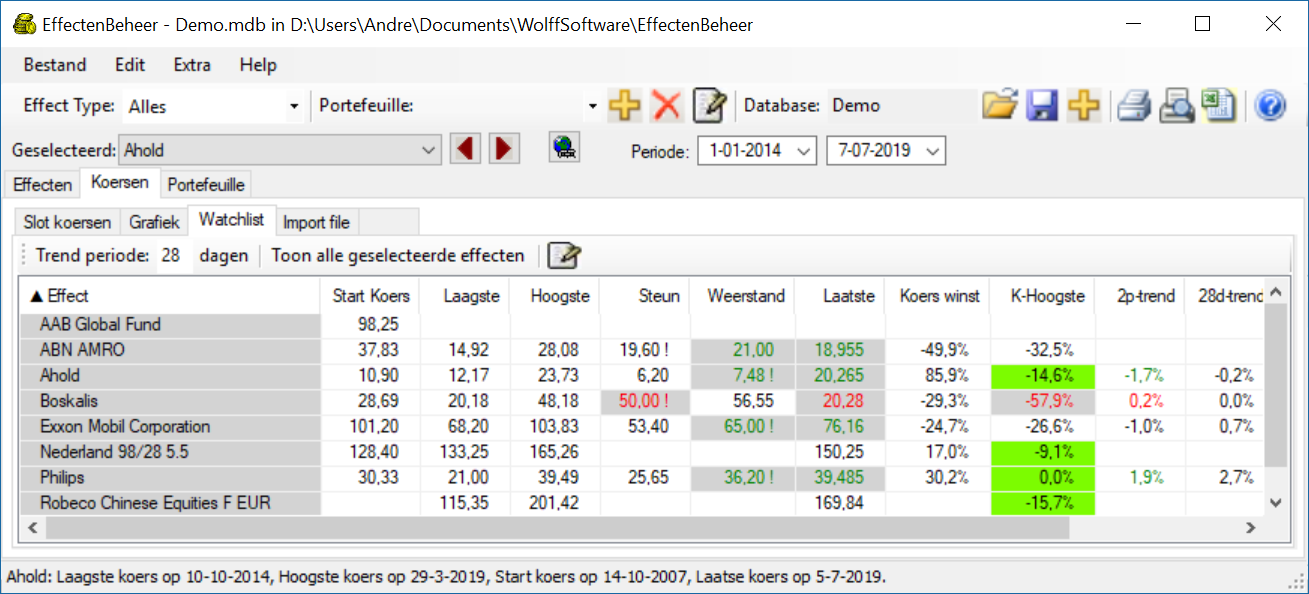Click the blue help question mark icon
Viewport: 1309px width, 594px height.
click(1269, 105)
